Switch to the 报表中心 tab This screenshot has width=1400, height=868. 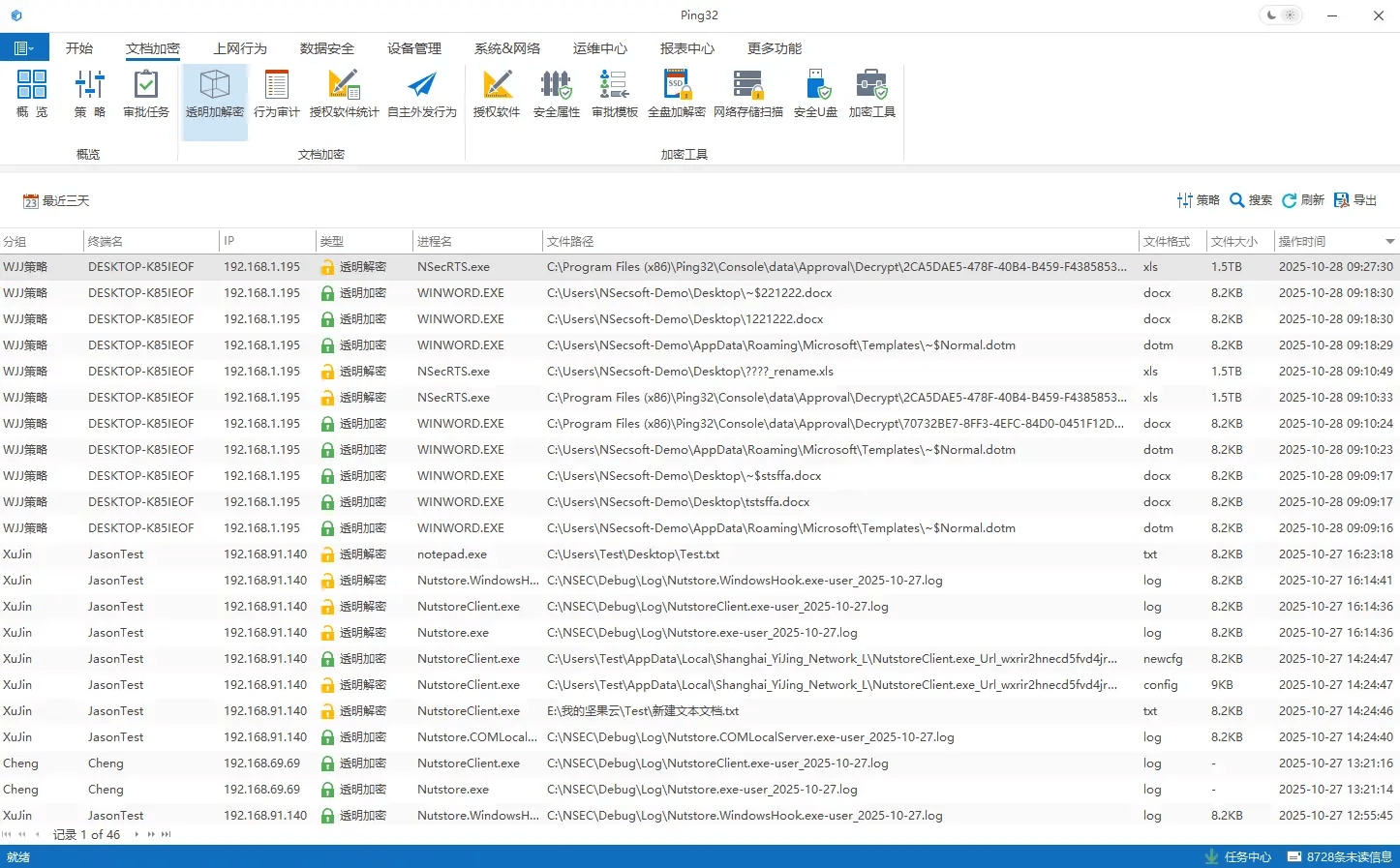click(686, 48)
